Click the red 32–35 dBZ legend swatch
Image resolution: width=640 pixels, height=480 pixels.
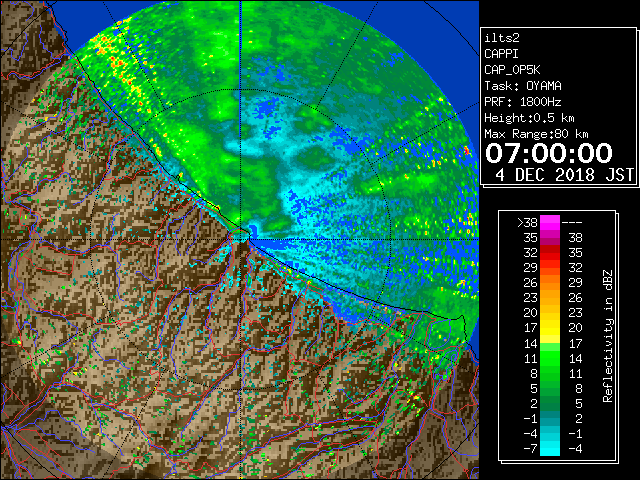[550, 253]
